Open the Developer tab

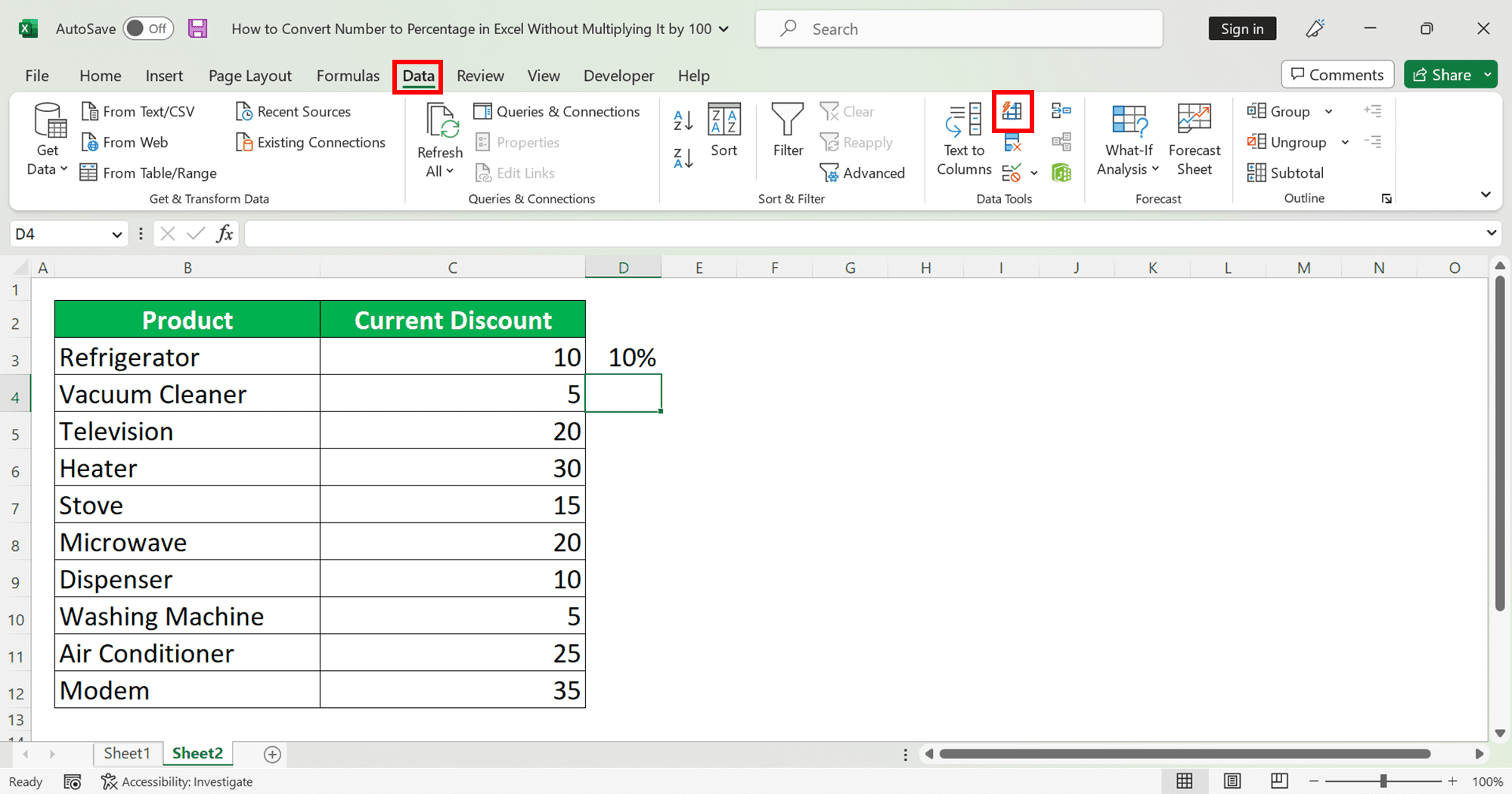pos(618,76)
